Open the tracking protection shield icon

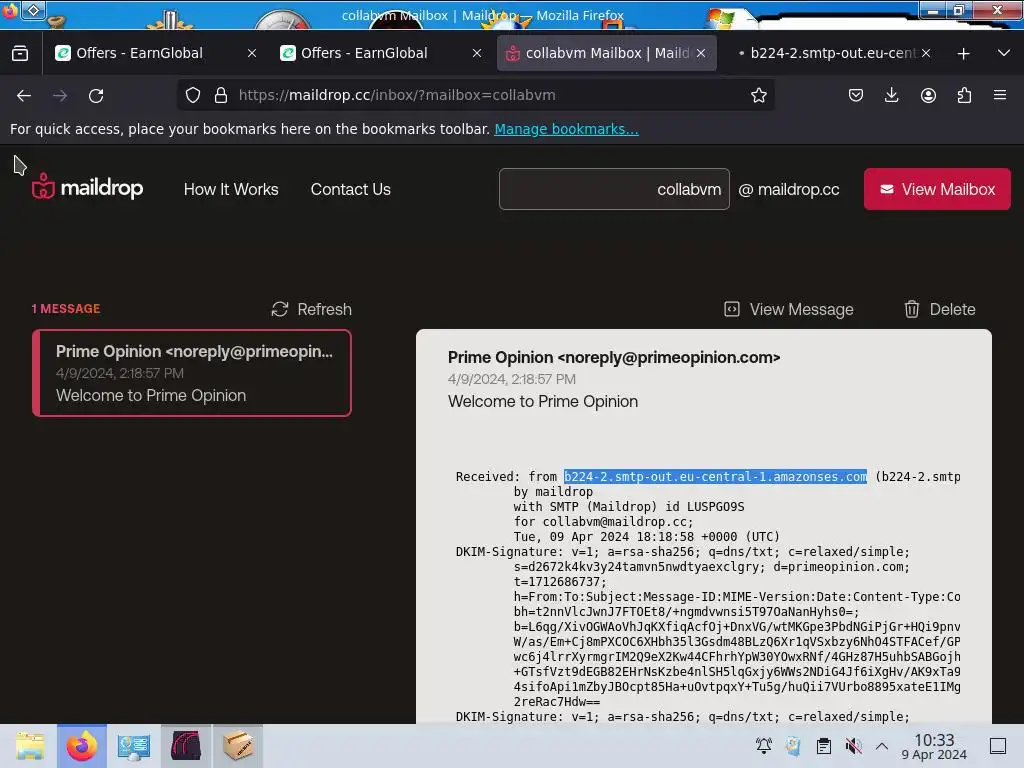[193, 95]
